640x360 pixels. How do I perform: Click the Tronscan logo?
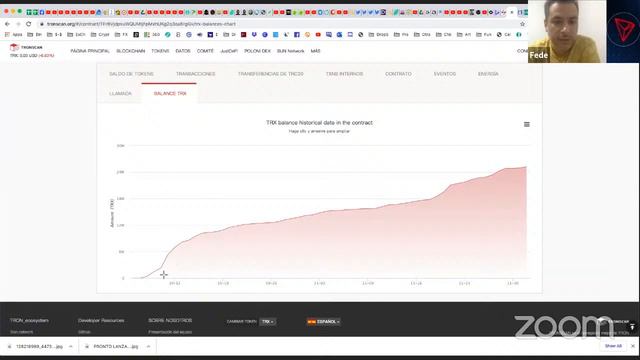[26, 47]
